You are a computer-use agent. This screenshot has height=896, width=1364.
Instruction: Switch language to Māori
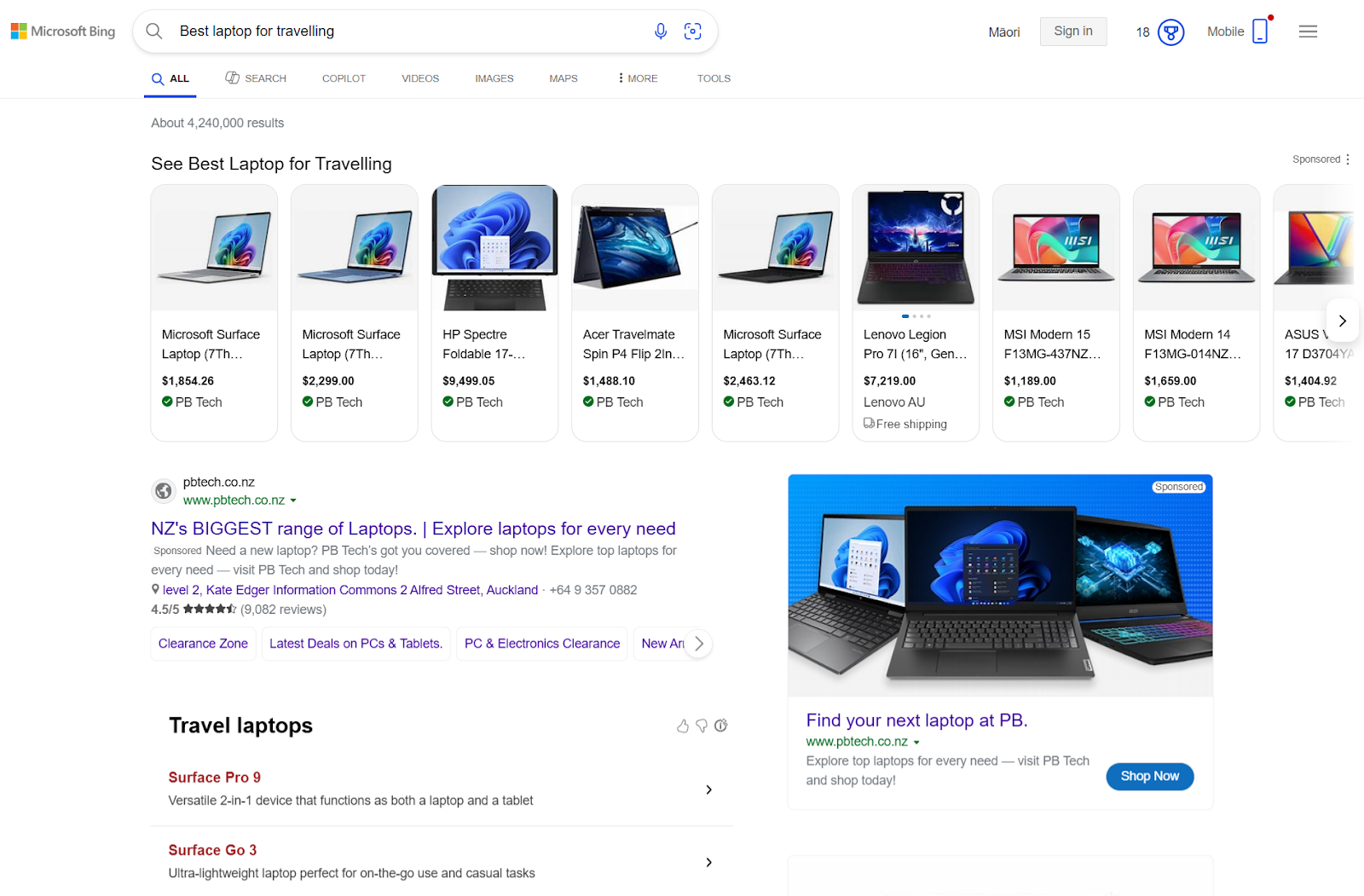point(1004,32)
